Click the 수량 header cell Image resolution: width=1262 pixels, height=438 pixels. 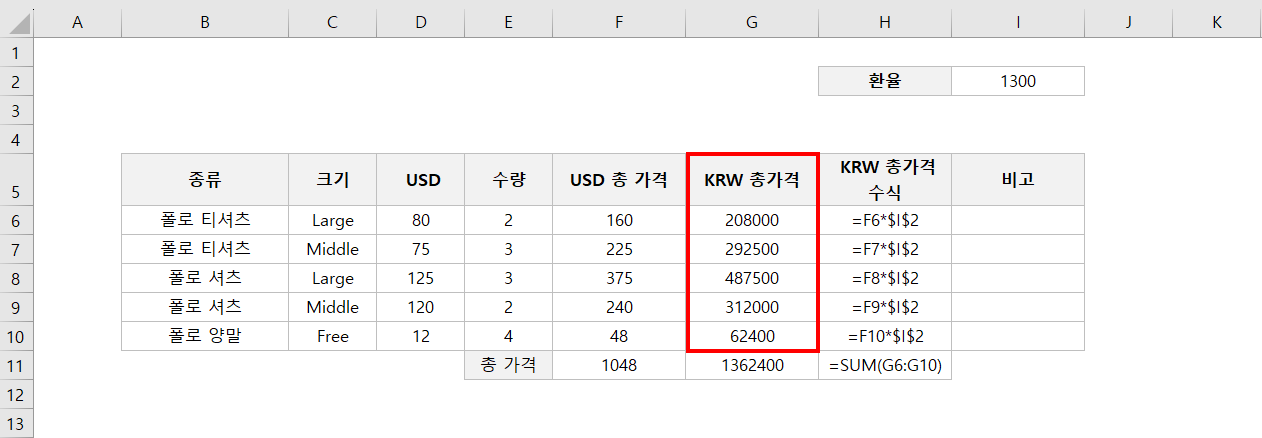[508, 180]
